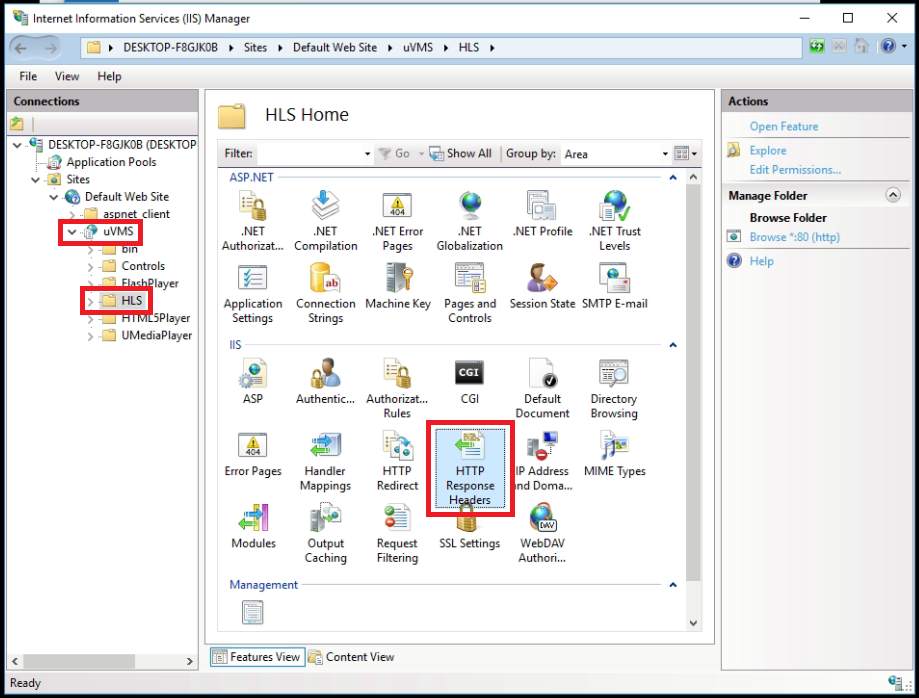This screenshot has height=698, width=919.
Task: Expand the Controls folder node
Action: point(90,267)
